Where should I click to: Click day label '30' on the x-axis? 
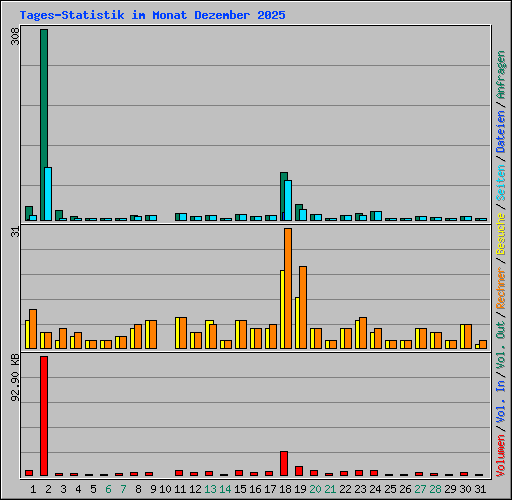tap(465, 489)
